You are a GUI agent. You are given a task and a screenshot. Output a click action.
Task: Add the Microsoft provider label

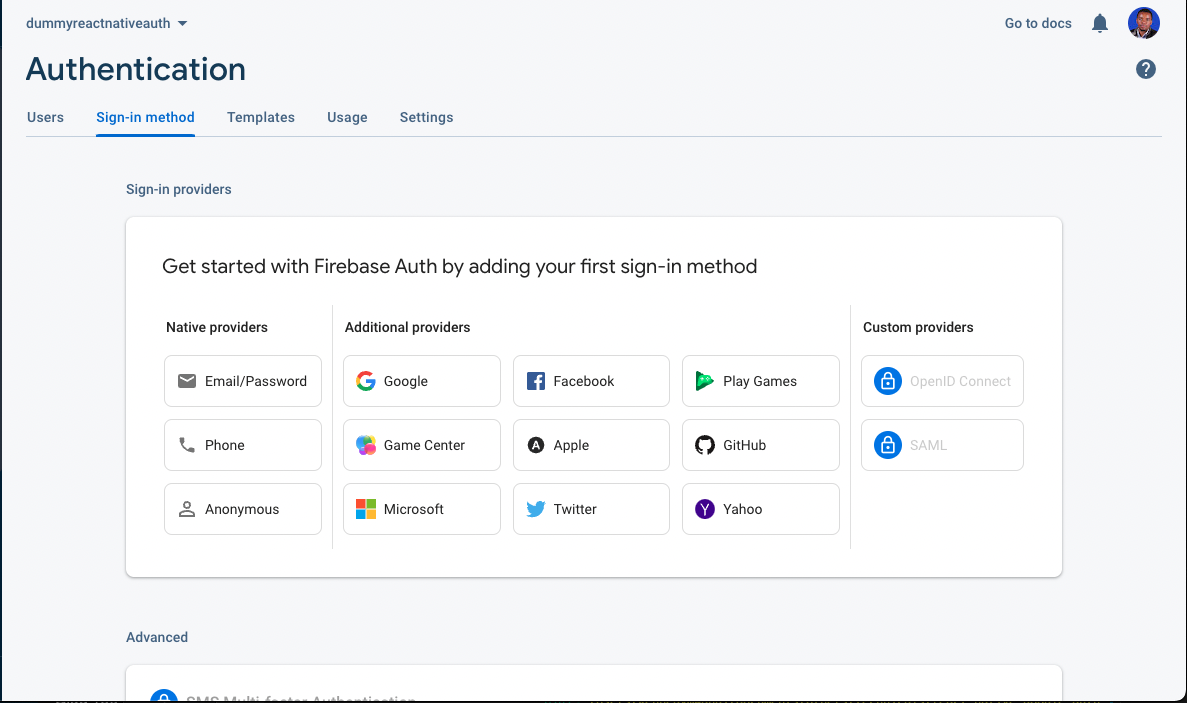pos(413,509)
